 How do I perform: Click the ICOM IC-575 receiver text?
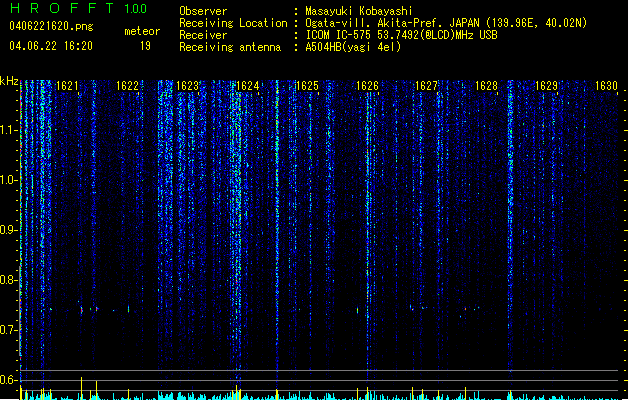[401, 35]
